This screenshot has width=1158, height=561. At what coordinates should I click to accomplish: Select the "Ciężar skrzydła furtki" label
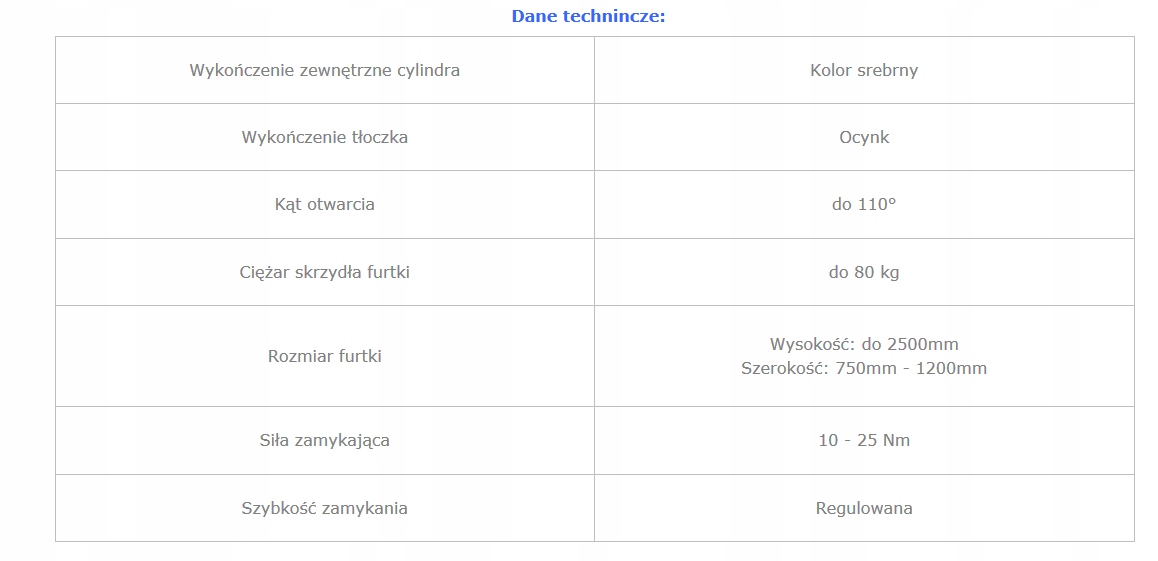pyautogui.click(x=325, y=272)
